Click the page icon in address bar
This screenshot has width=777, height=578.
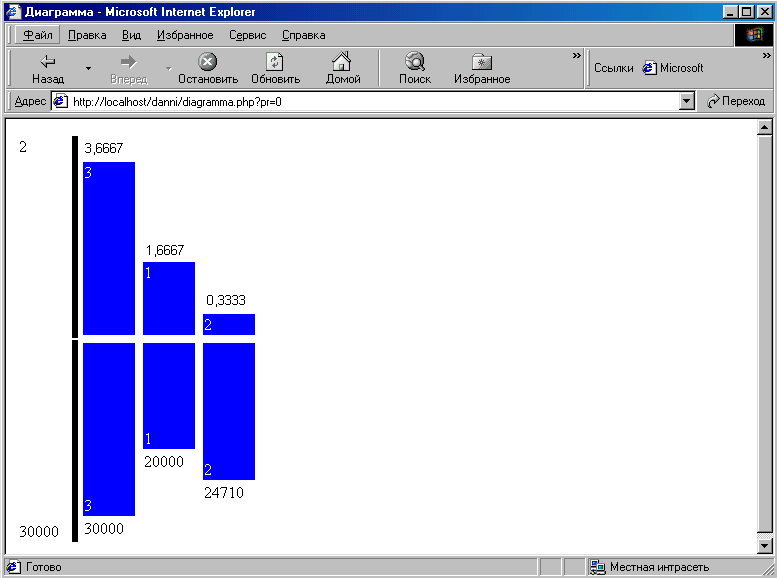[x=60, y=101]
